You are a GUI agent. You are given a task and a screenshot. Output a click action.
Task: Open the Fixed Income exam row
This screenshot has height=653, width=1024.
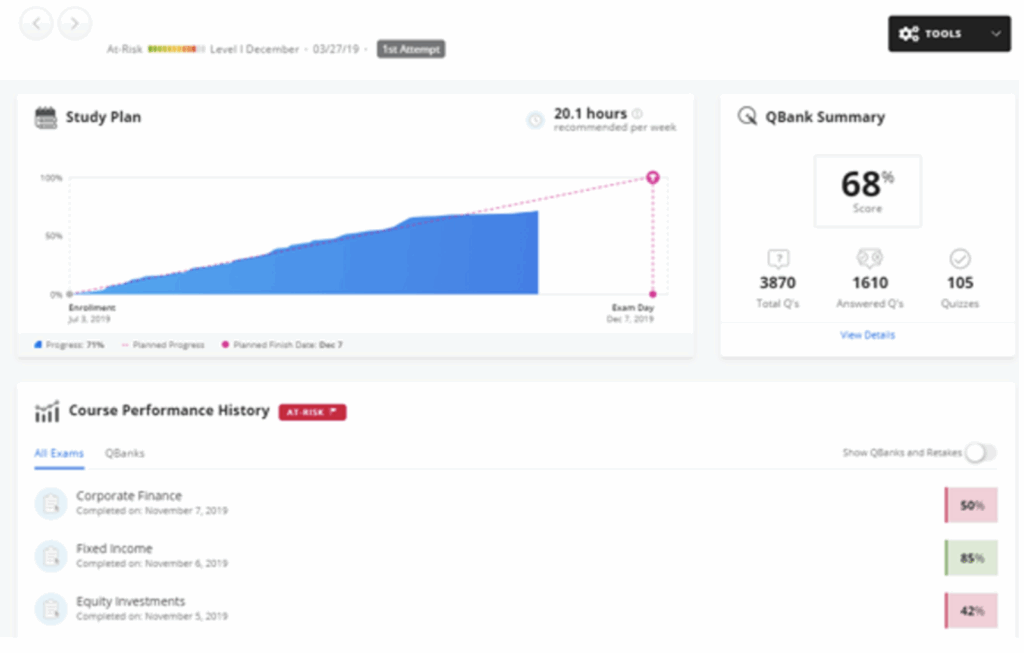[114, 549]
